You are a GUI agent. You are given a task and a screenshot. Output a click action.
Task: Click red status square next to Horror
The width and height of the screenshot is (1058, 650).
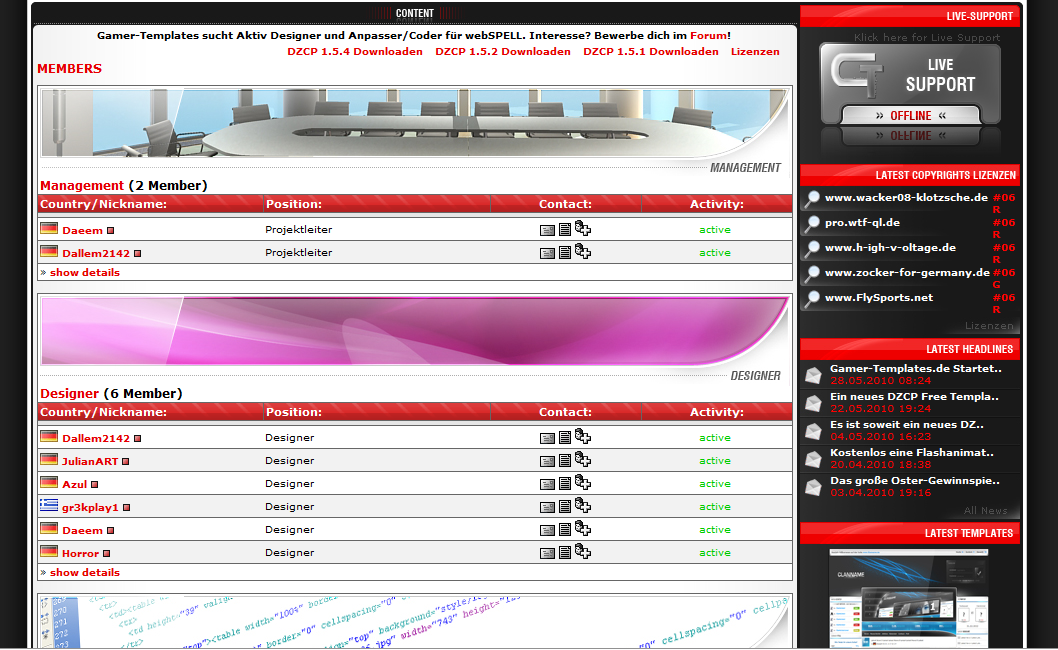coord(107,553)
